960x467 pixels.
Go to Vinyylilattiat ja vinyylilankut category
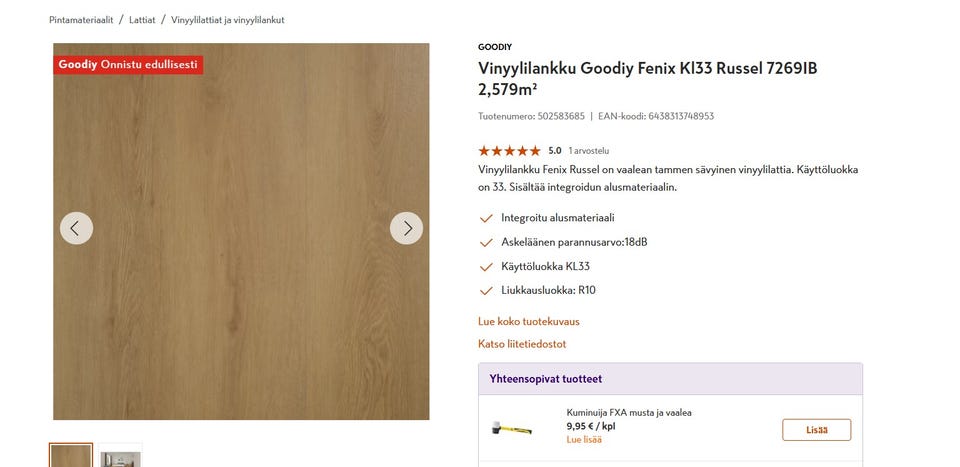tap(227, 20)
